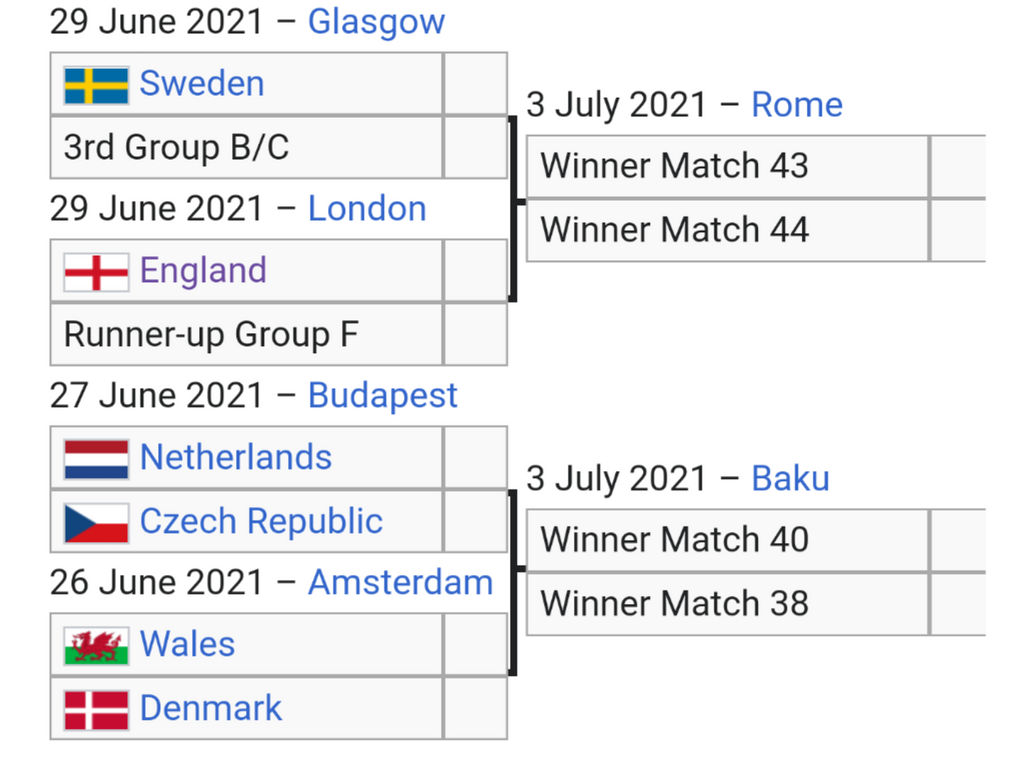The width and height of the screenshot is (1024, 775).
Task: Click the Czech Republic flag icon
Action: click(x=96, y=522)
